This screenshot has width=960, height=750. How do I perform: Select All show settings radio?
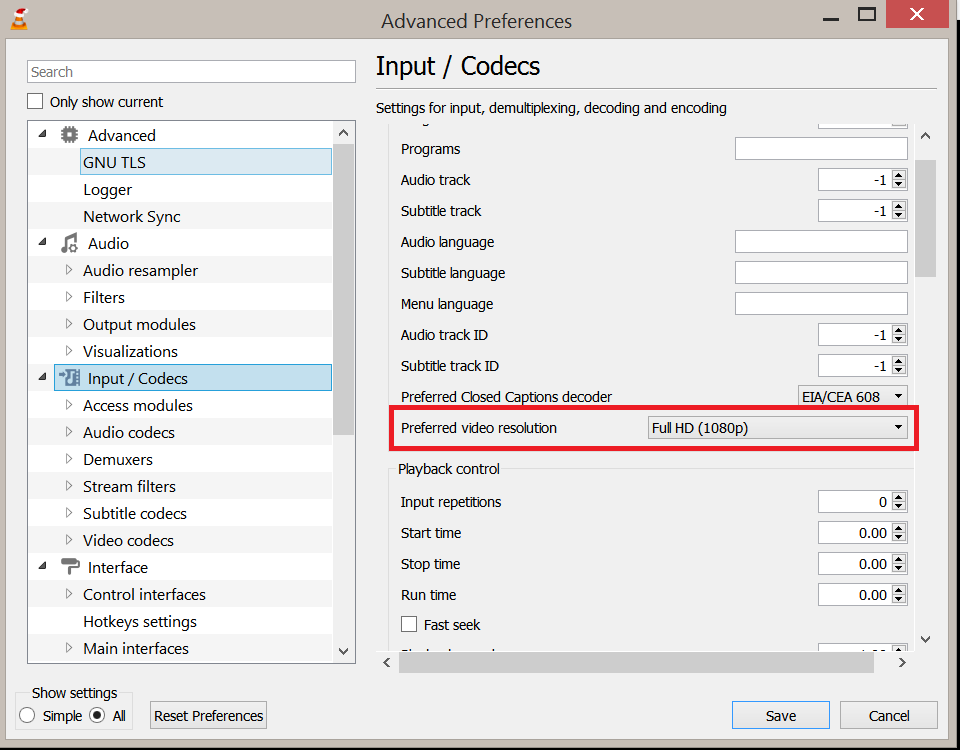tap(97, 715)
